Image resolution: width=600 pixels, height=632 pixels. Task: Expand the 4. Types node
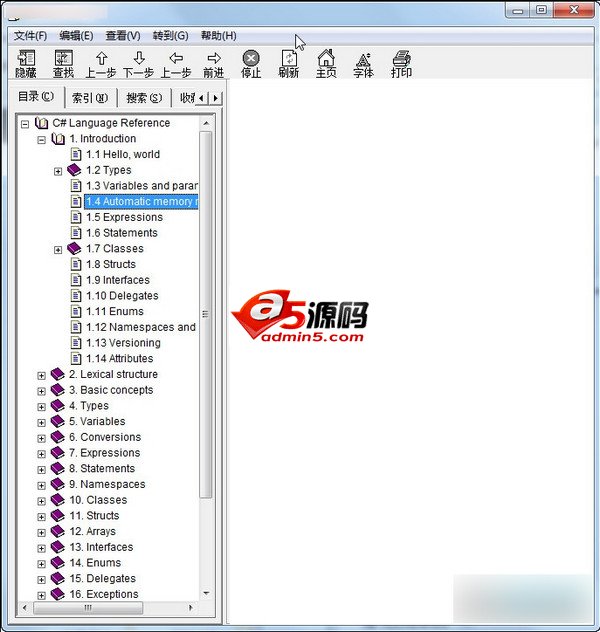point(41,407)
